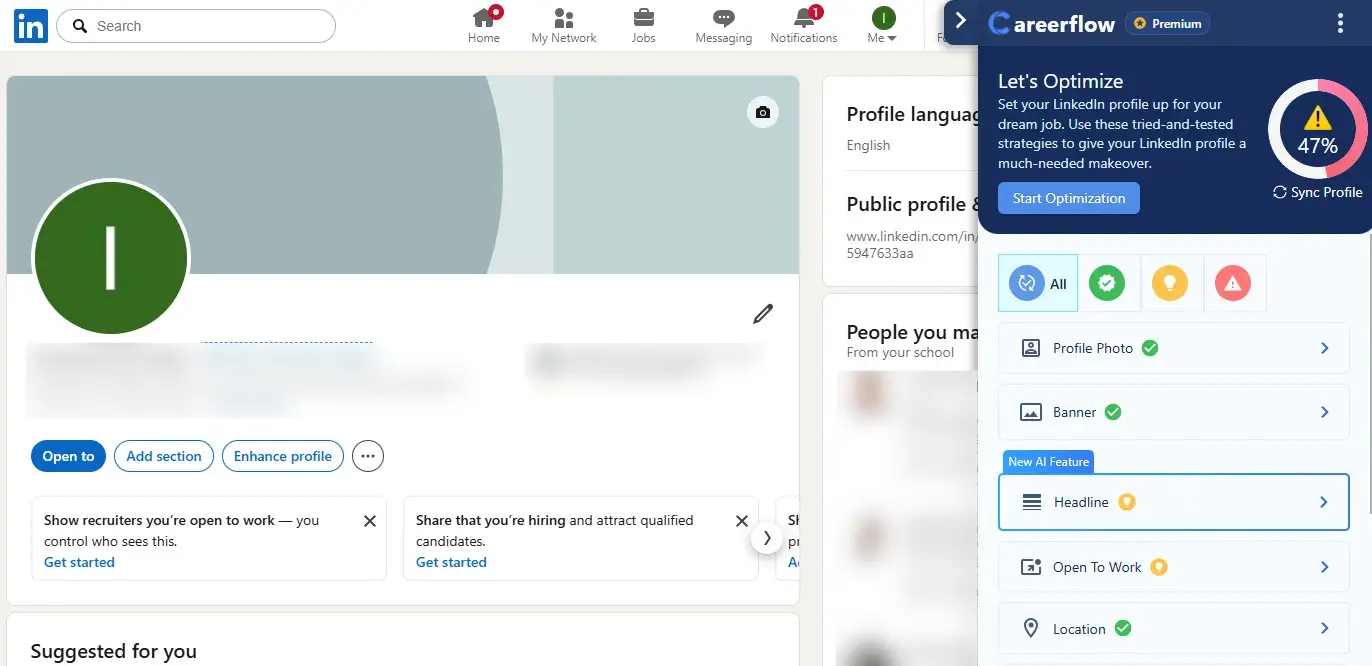Filter Careerflow list by yellow suggestions
This screenshot has height=666, width=1372.
1171,283
